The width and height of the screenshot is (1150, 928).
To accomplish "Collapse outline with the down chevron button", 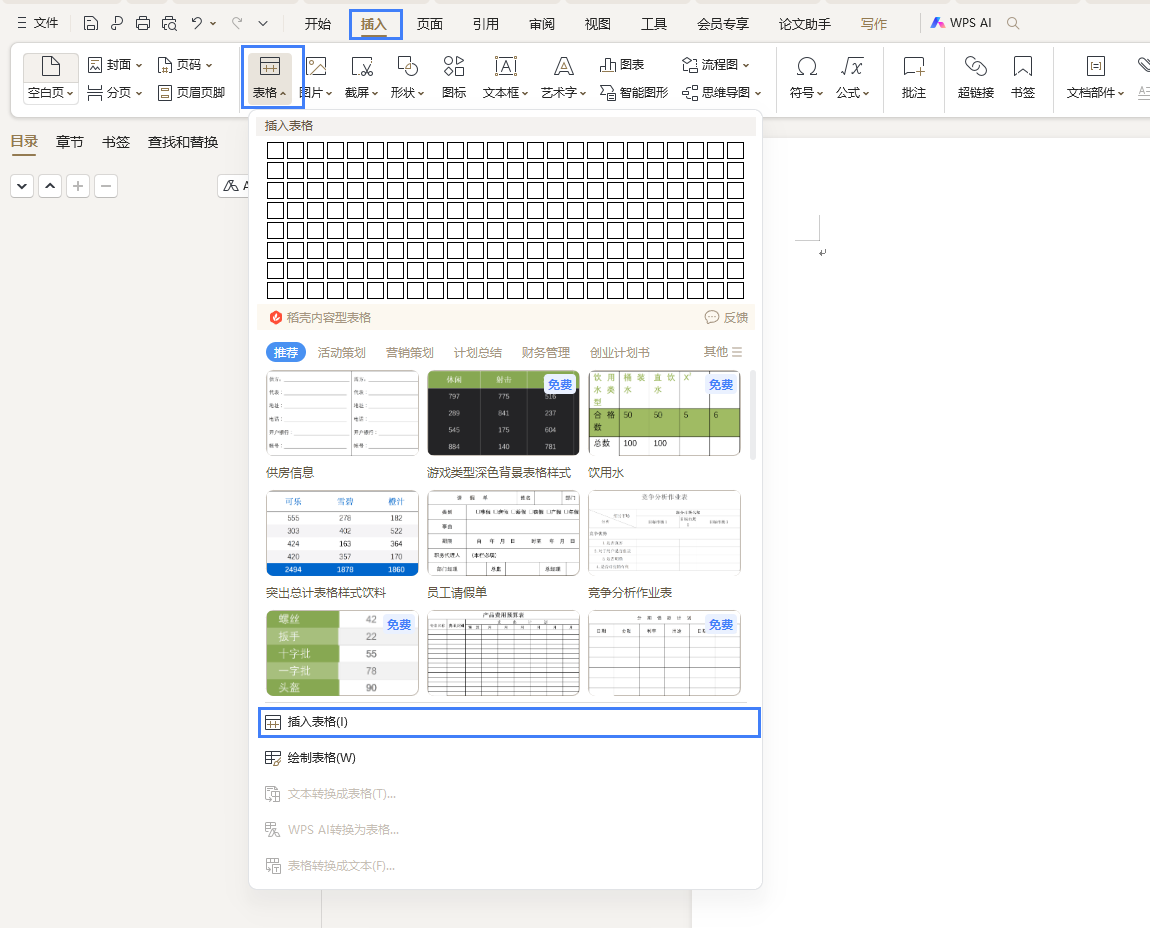I will coord(22,186).
